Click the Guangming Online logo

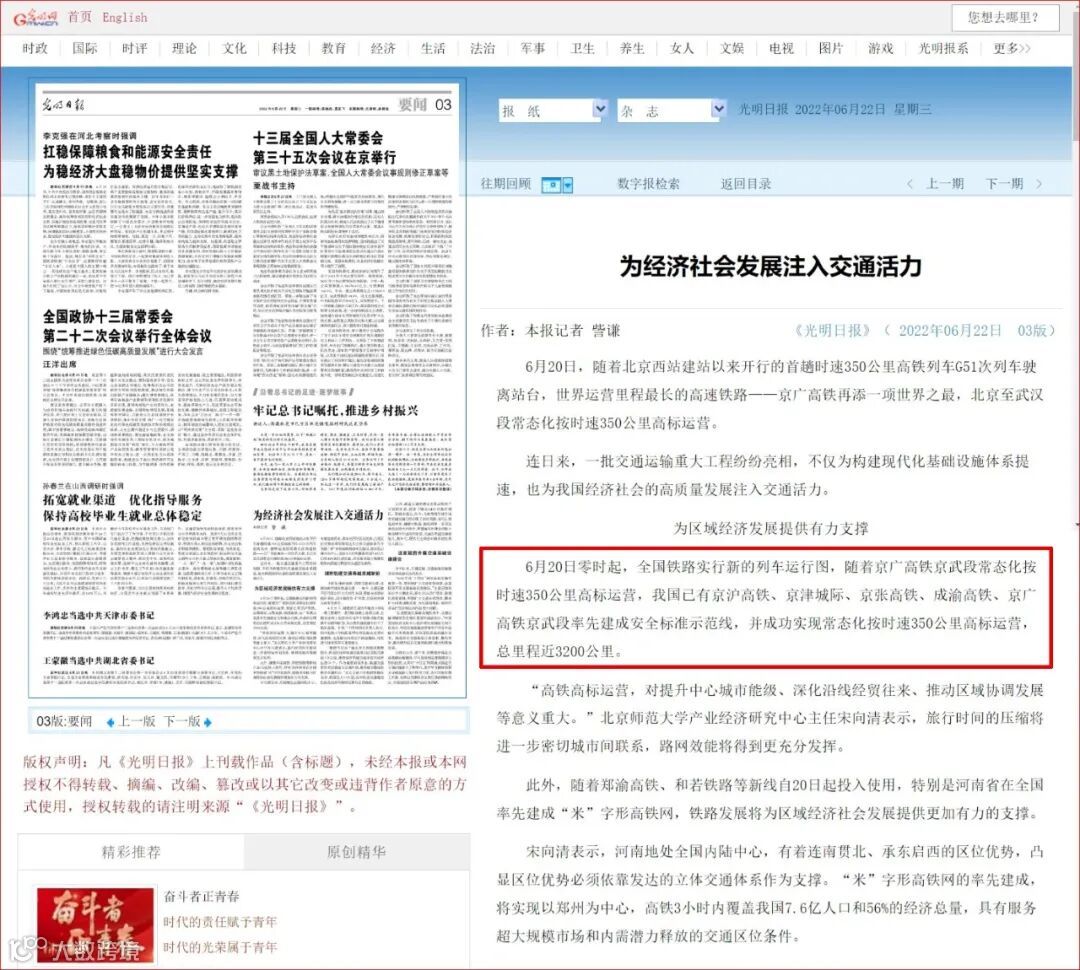tap(36, 17)
